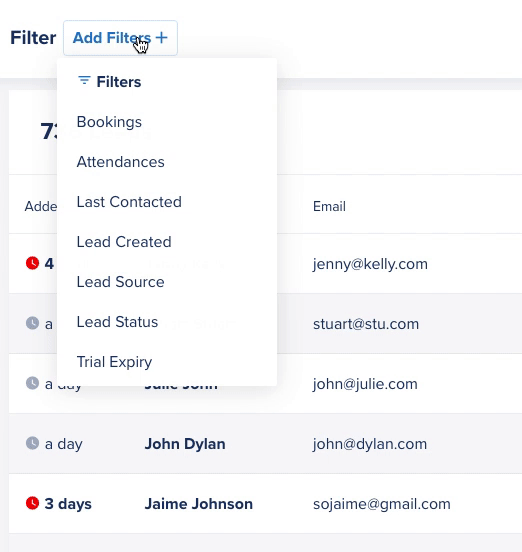The width and height of the screenshot is (522, 552).
Task: Click the grey clock icon in john@julie.com row
Action: (x=32, y=383)
